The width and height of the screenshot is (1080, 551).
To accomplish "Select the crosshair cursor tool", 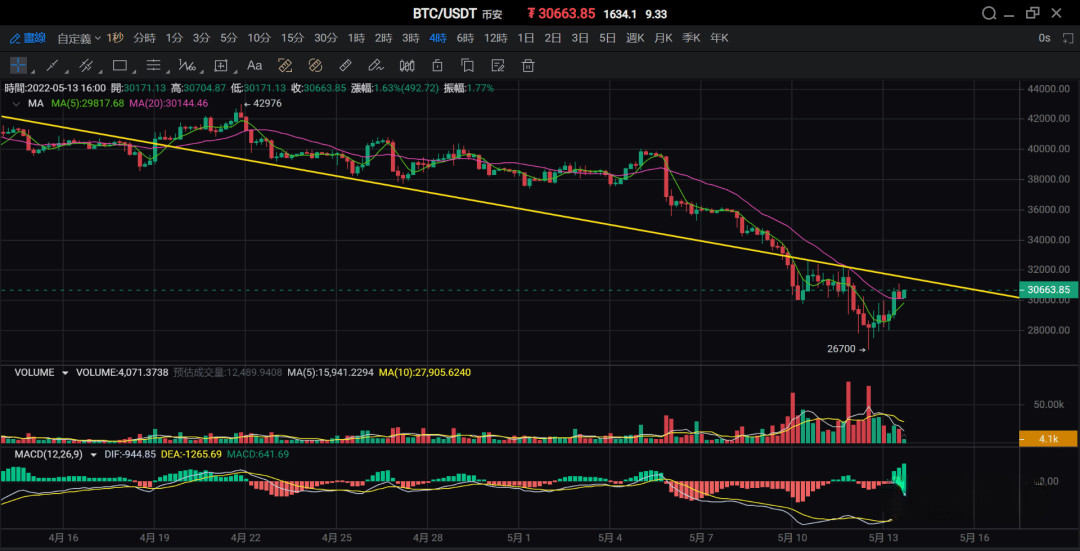I will click(x=18, y=66).
